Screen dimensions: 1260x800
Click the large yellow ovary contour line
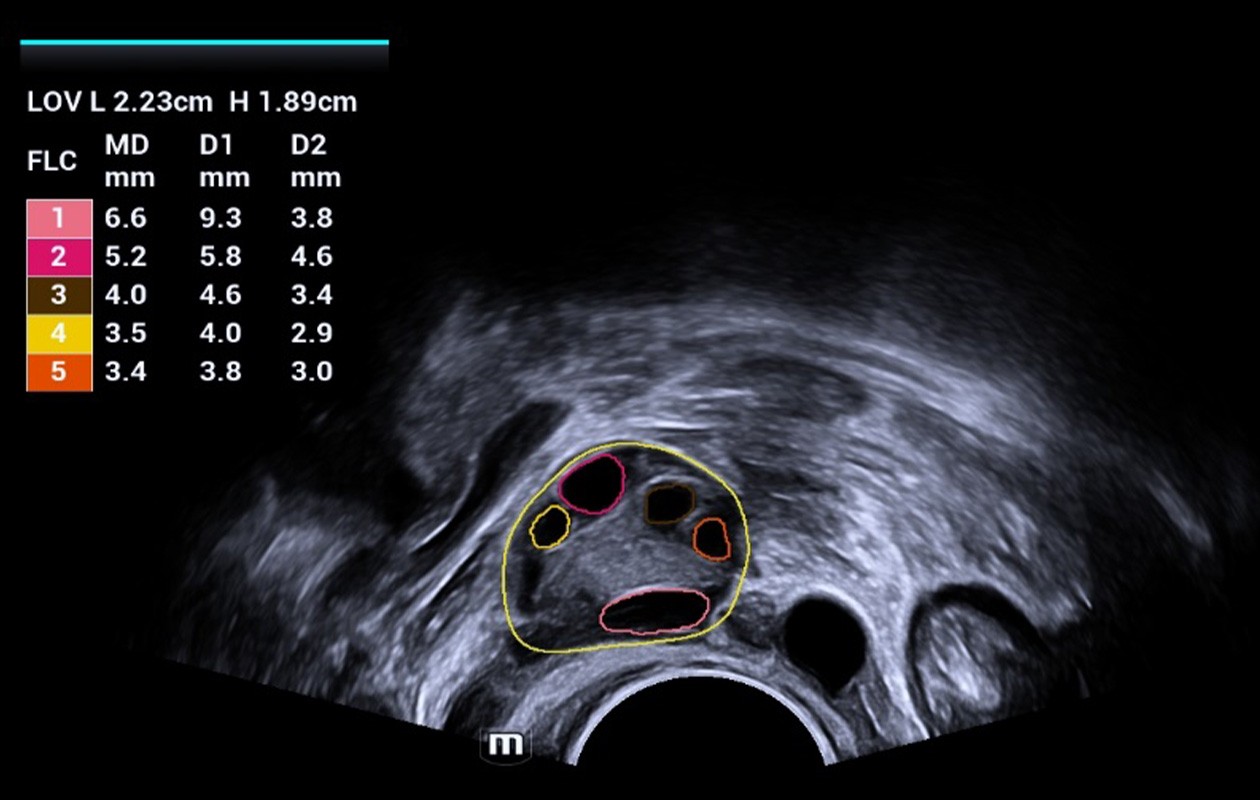coord(503,580)
